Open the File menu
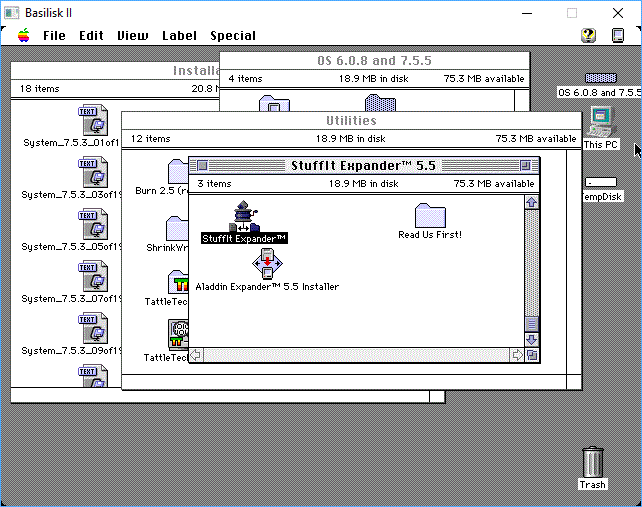 (54, 36)
